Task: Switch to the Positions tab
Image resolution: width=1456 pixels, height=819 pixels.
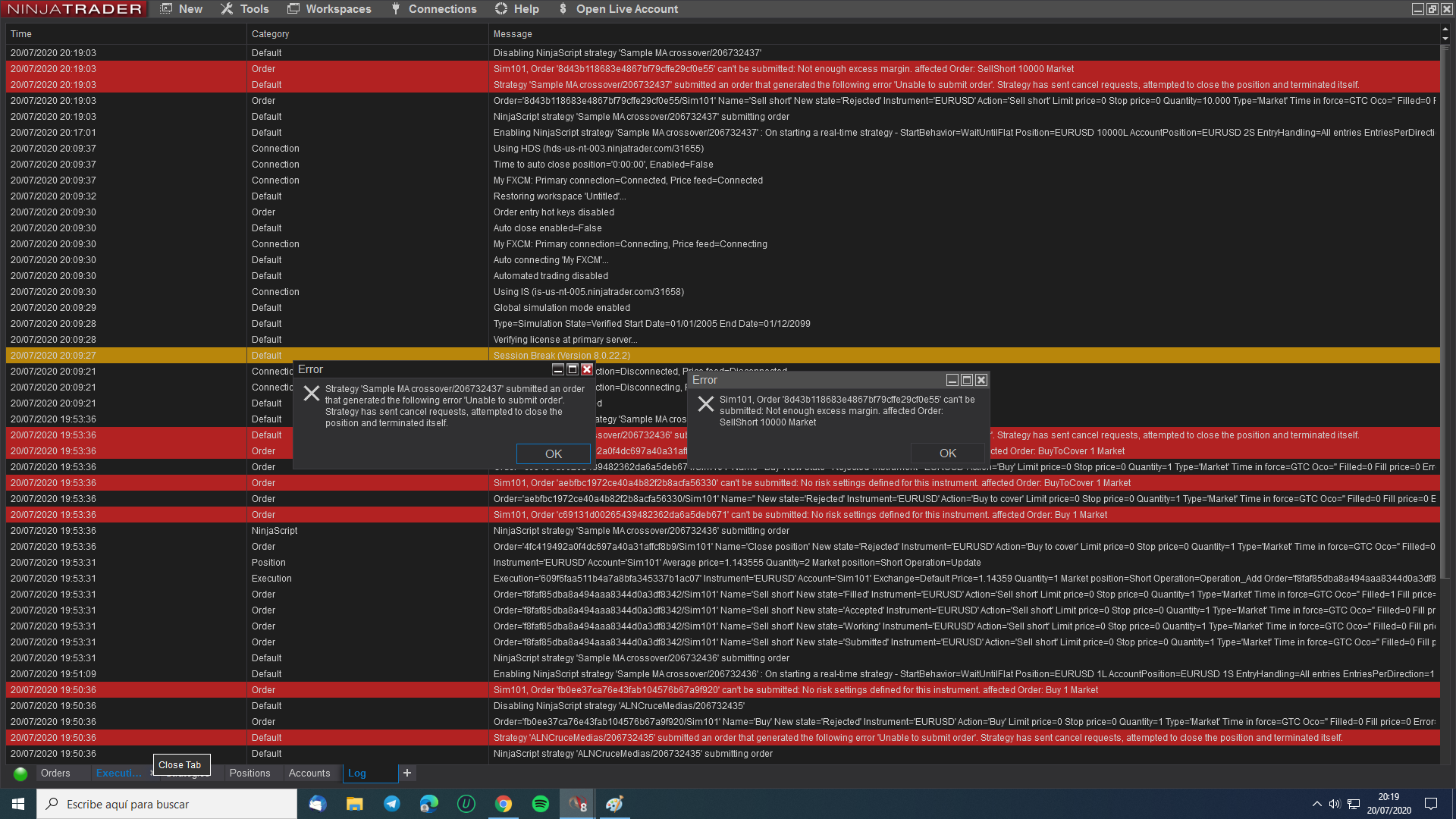Action: (249, 773)
